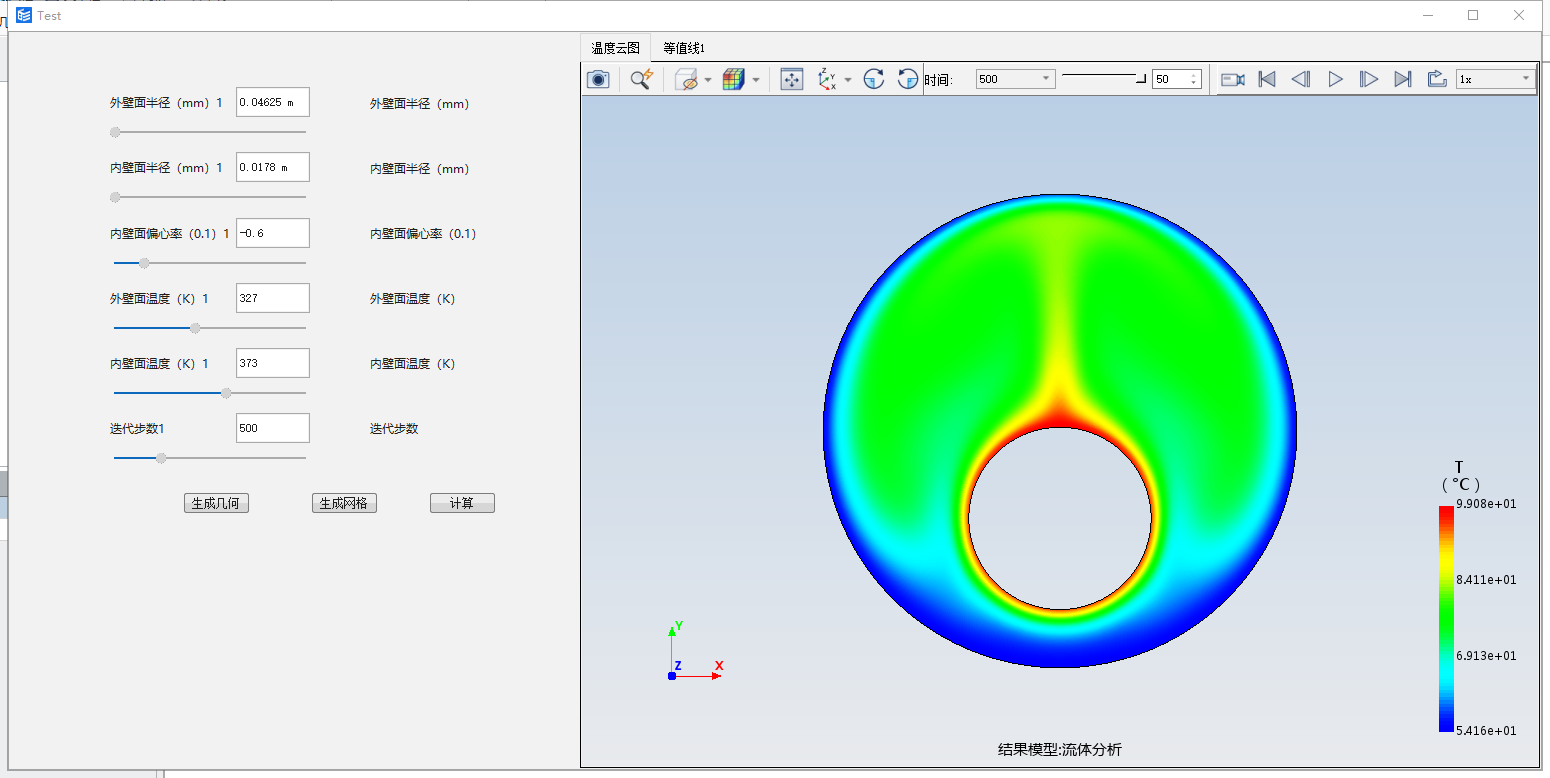
Task: Click the fit-to-view arrows icon
Action: coord(792,79)
